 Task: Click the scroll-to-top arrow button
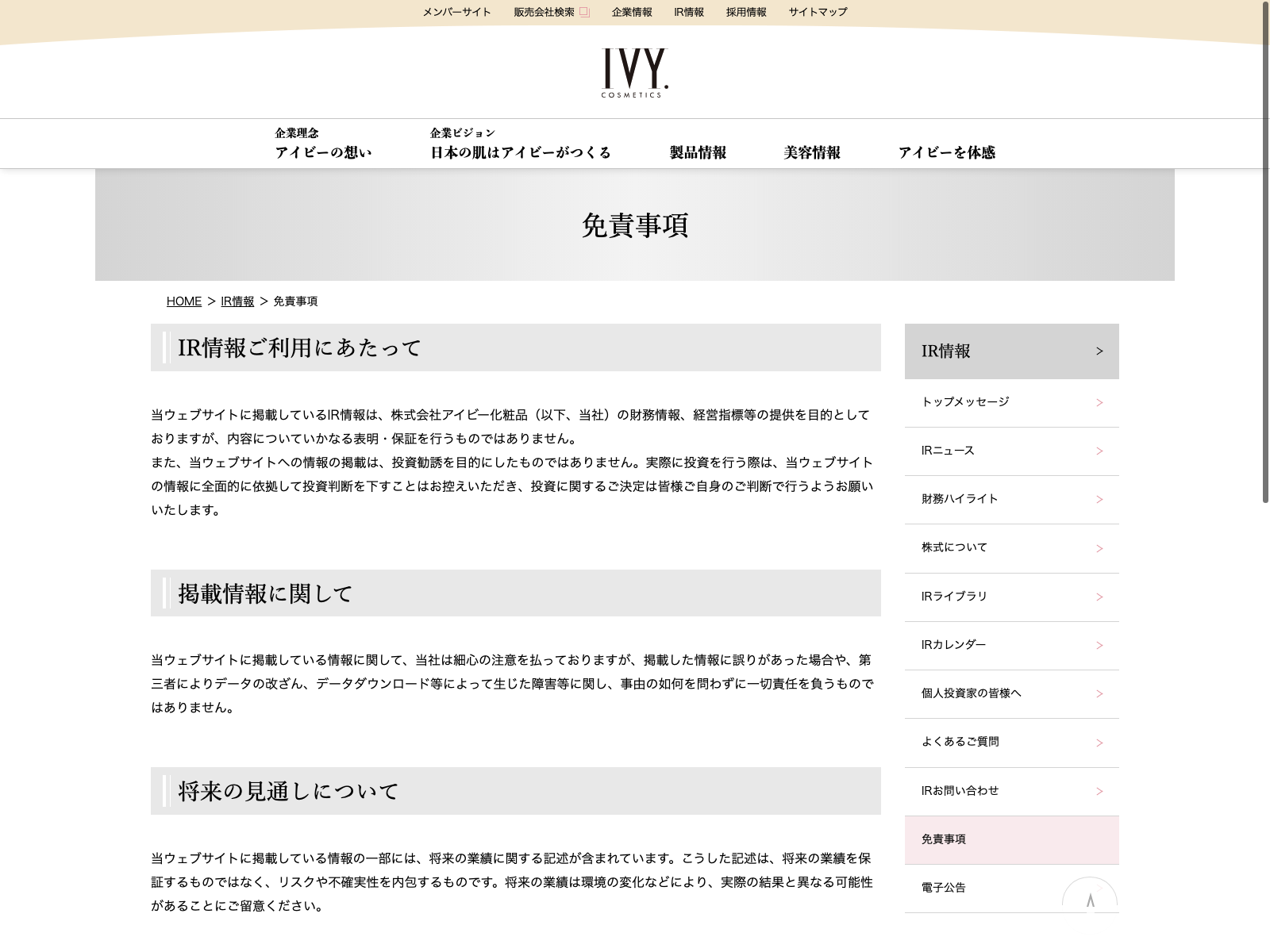(x=1090, y=899)
